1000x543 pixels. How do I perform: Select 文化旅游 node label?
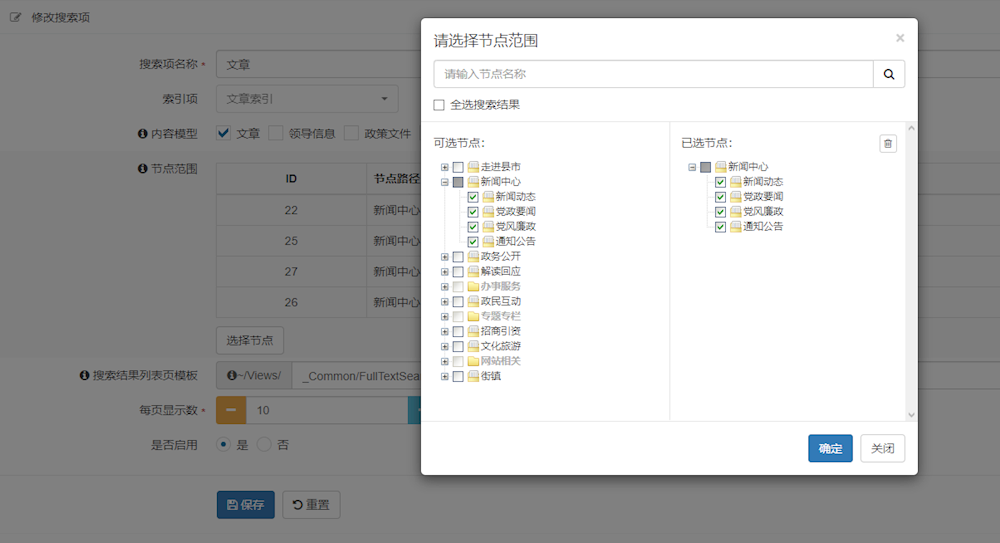501,346
